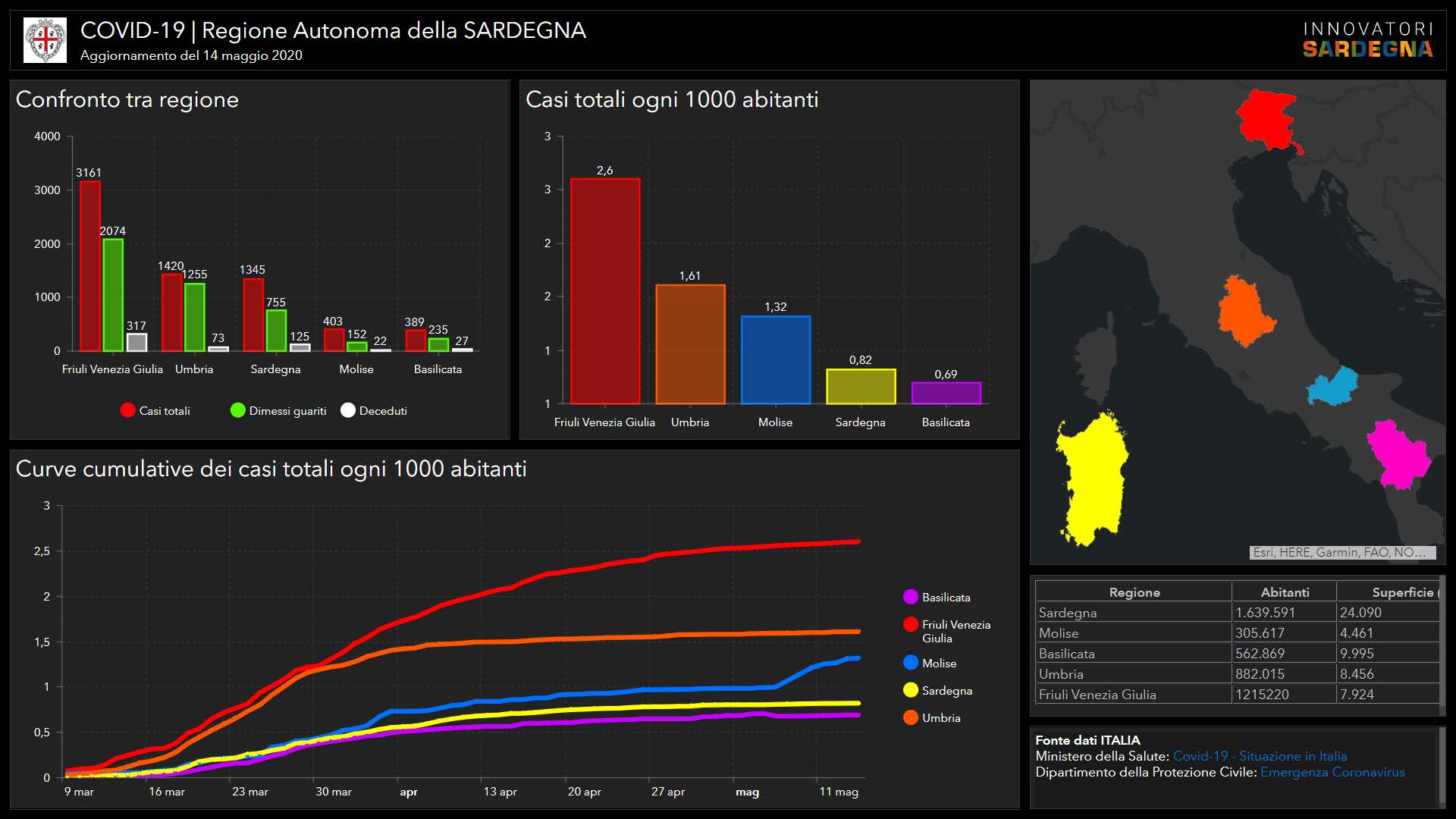This screenshot has width=1456, height=819.
Task: Select the orange Umbria region on map
Action: click(1244, 311)
